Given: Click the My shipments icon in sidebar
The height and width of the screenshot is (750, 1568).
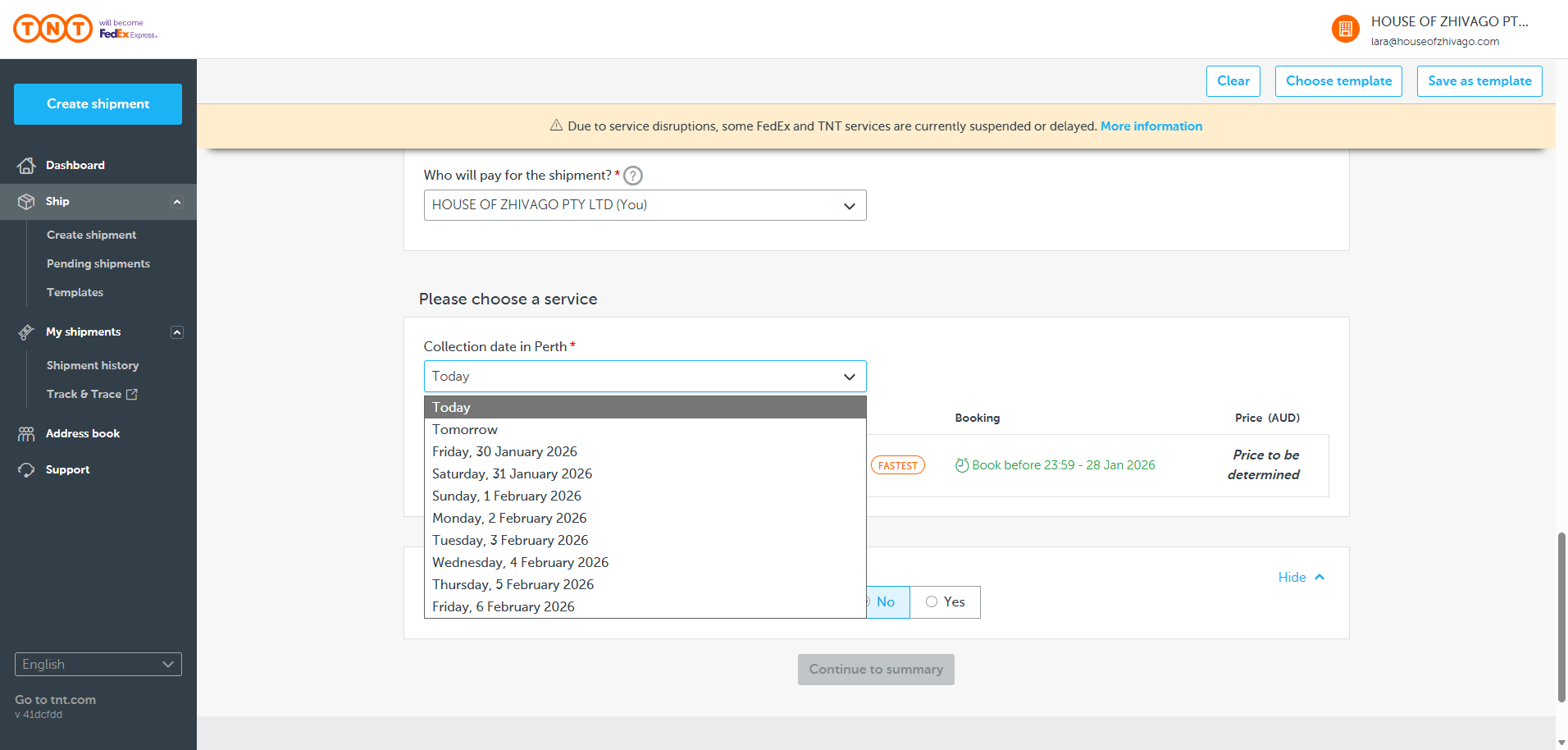Looking at the screenshot, I should pyautogui.click(x=26, y=332).
